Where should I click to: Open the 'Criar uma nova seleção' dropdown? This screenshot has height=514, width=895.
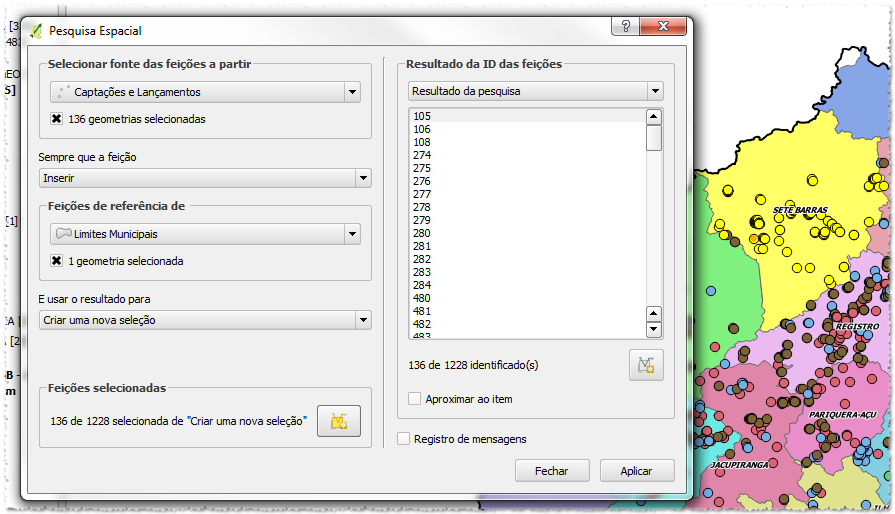coord(362,320)
